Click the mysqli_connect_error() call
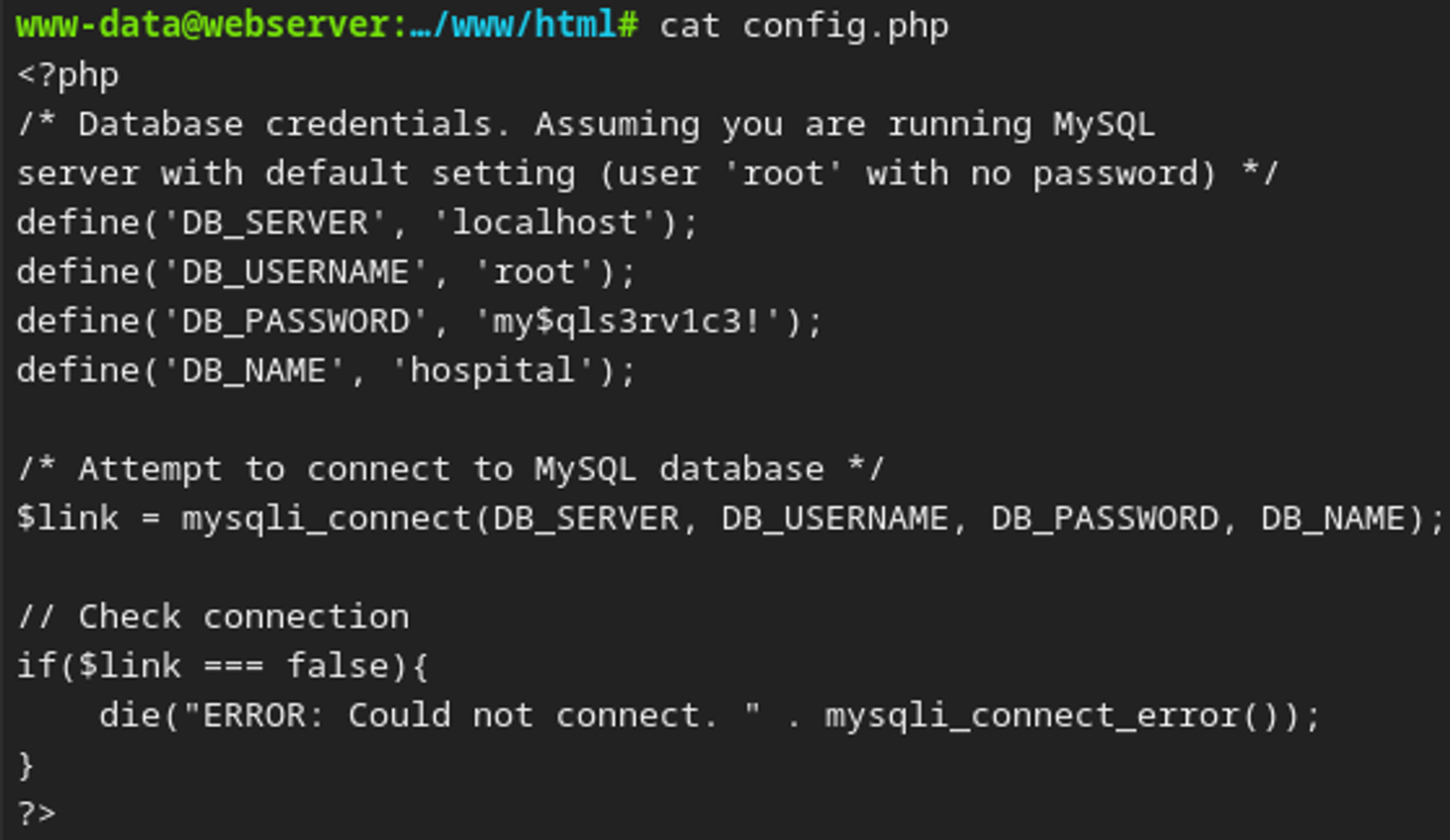 click(1062, 715)
